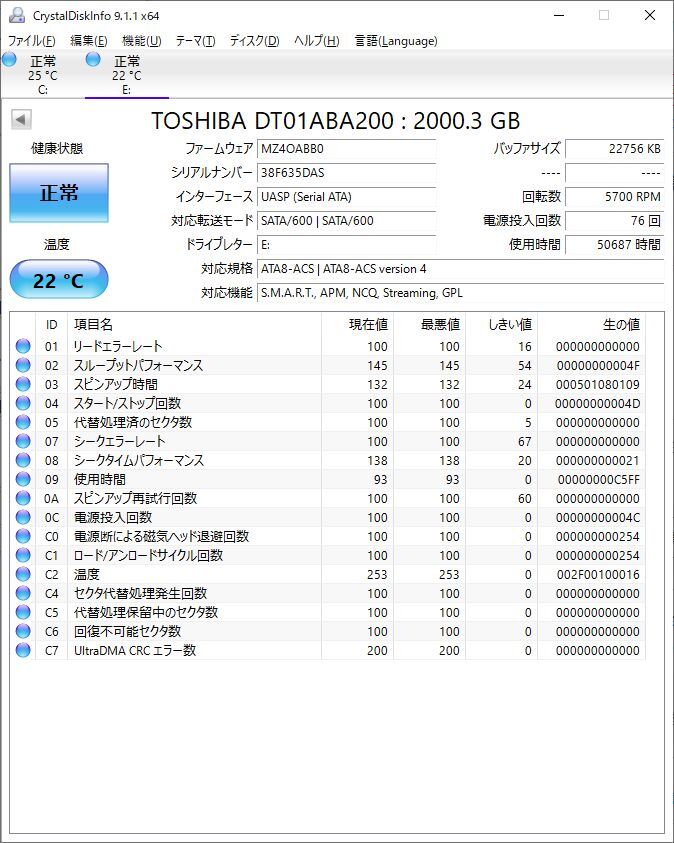Click current value 200 of UltraDMA CRC エラー数
The height and width of the screenshot is (843, 674).
(x=377, y=651)
